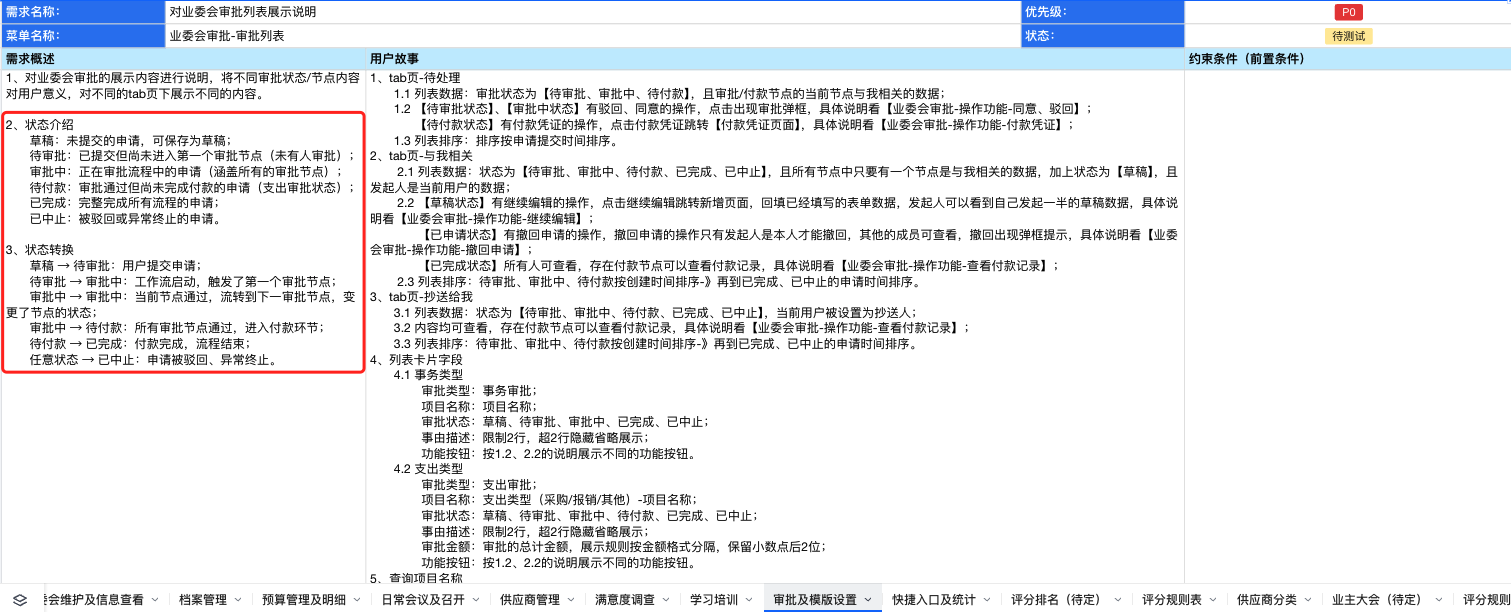
Task: Click the red P0 priority tag
Action: (x=1348, y=12)
